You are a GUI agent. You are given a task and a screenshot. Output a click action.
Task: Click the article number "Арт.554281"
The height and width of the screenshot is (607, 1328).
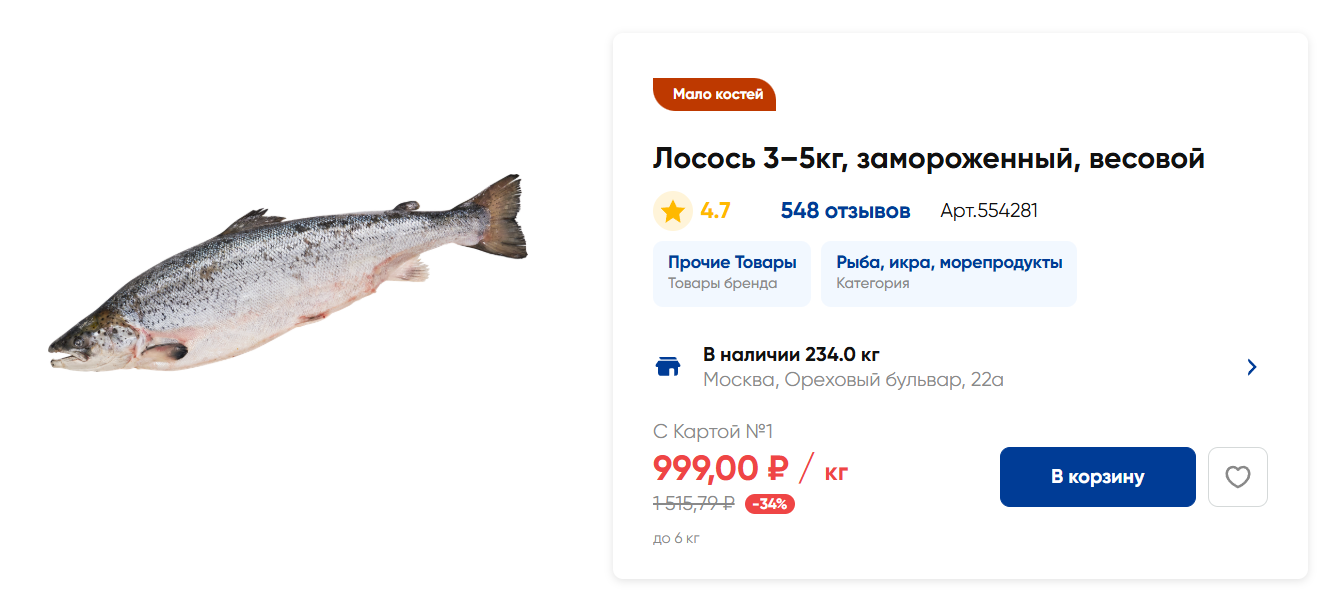pyautogui.click(x=988, y=211)
